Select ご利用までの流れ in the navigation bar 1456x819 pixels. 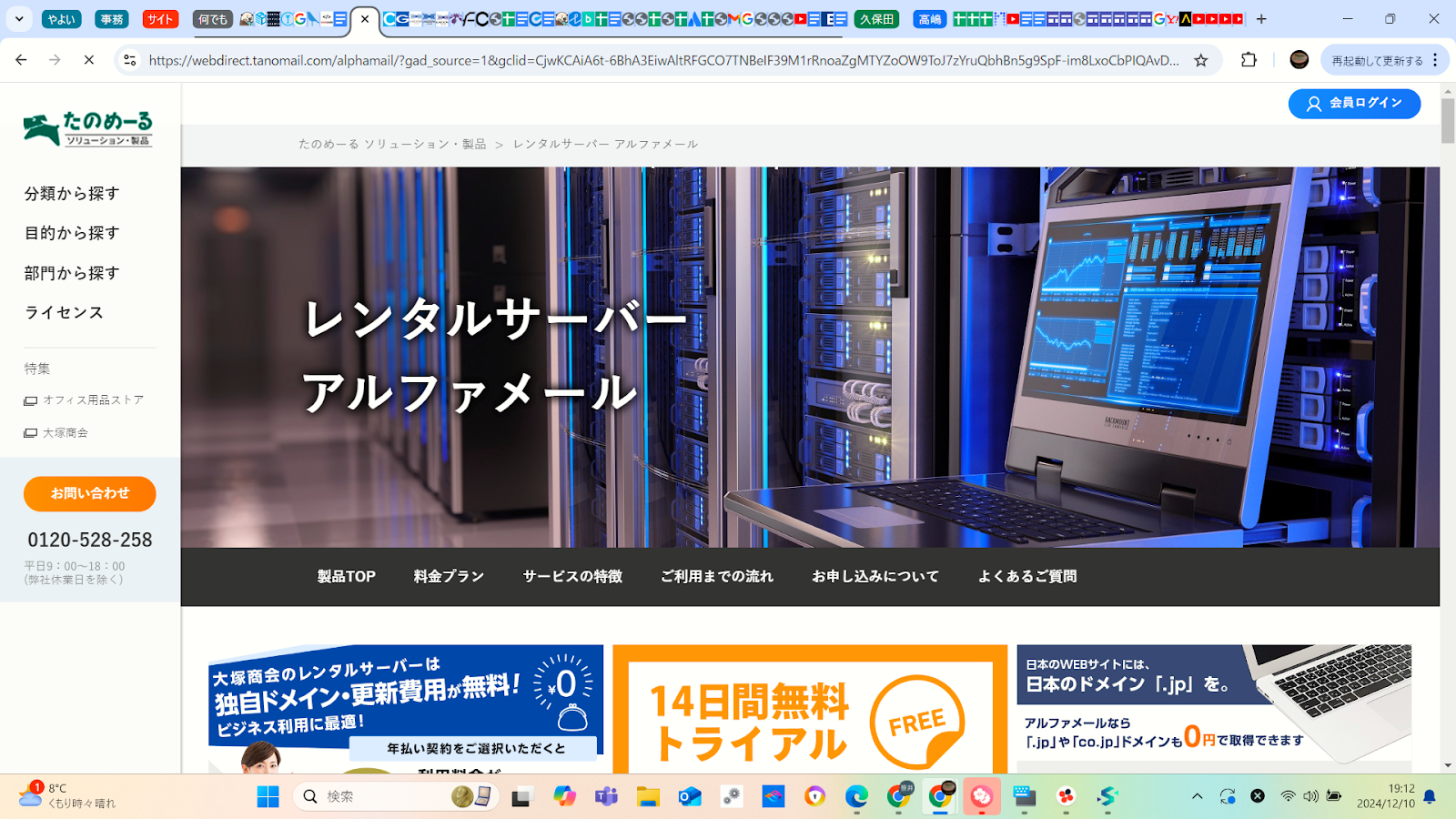[x=717, y=577]
